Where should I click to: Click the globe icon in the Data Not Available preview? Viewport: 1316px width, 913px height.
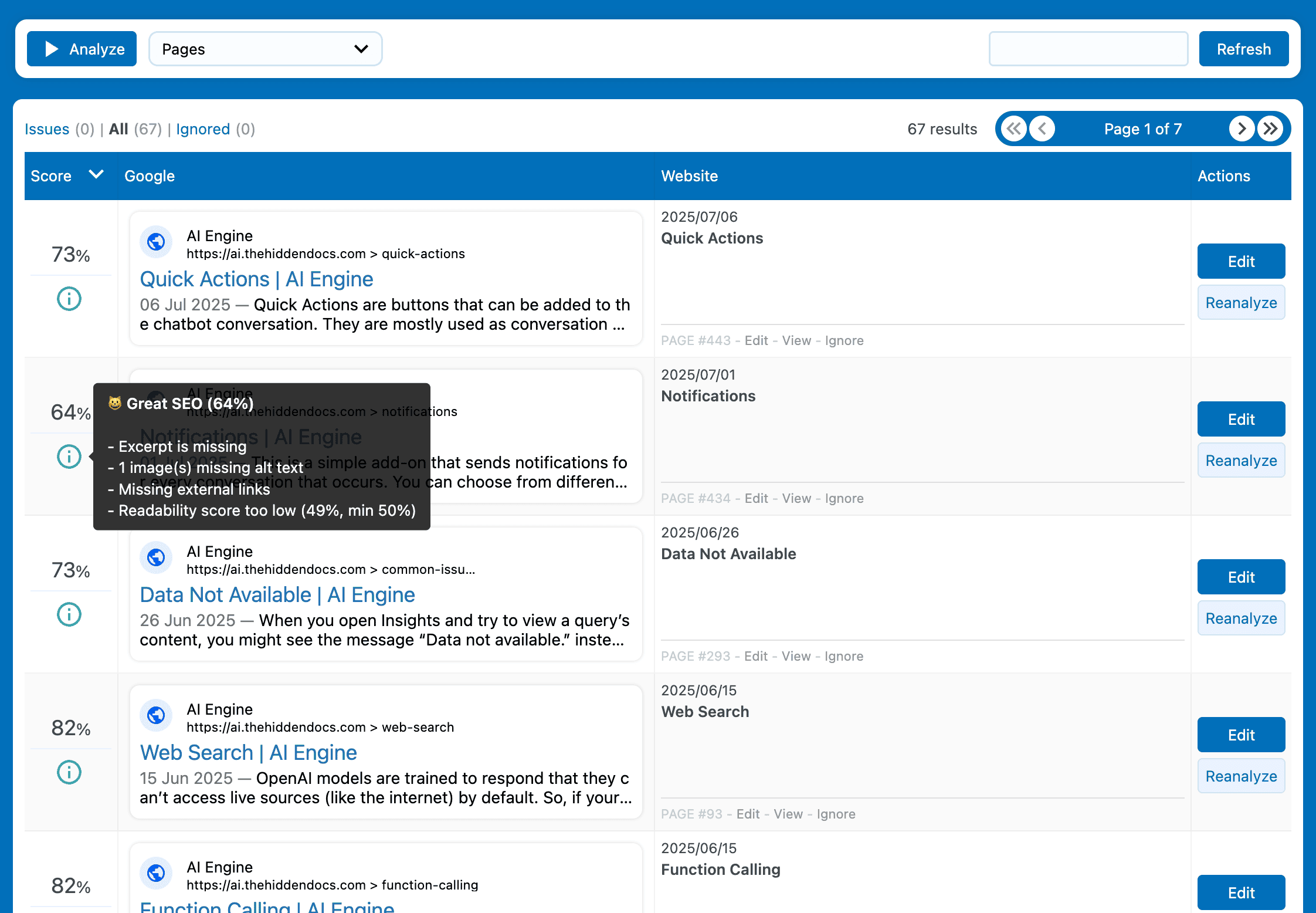tap(156, 557)
